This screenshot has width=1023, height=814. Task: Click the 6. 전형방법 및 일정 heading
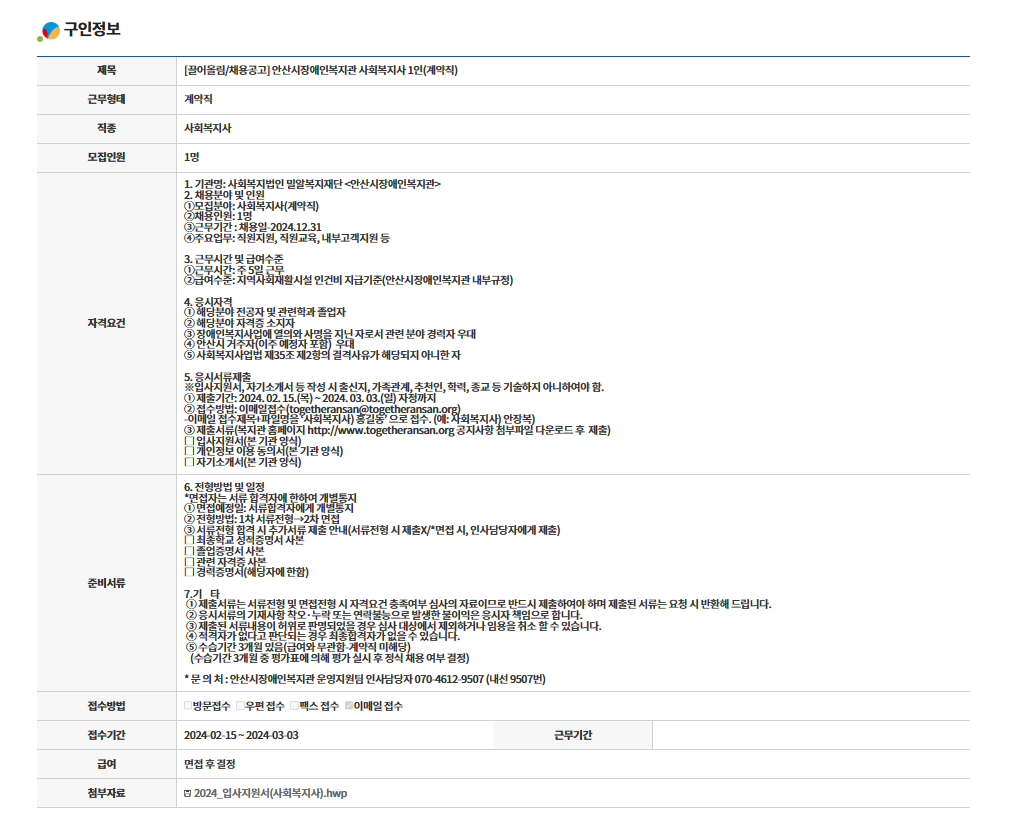(x=224, y=487)
